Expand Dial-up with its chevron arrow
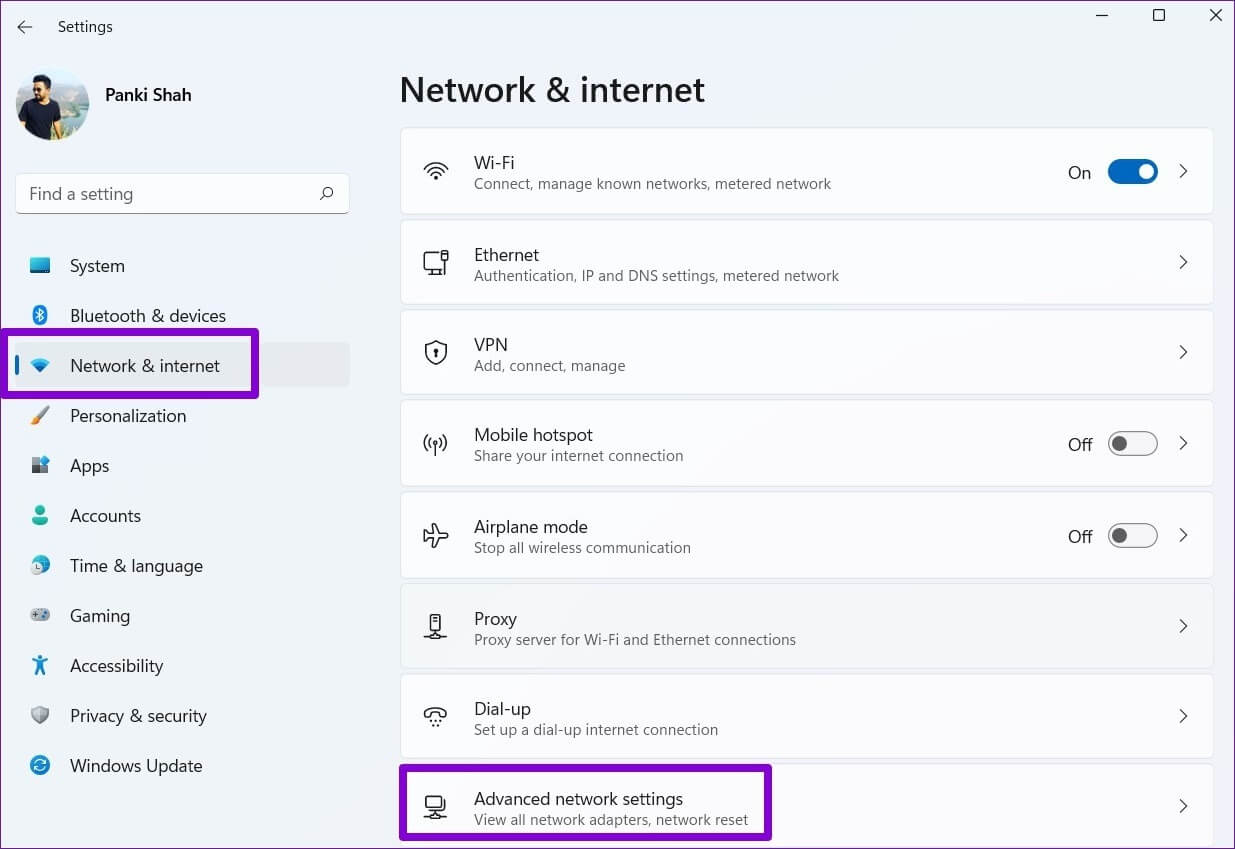Image resolution: width=1235 pixels, height=849 pixels. [1183, 716]
